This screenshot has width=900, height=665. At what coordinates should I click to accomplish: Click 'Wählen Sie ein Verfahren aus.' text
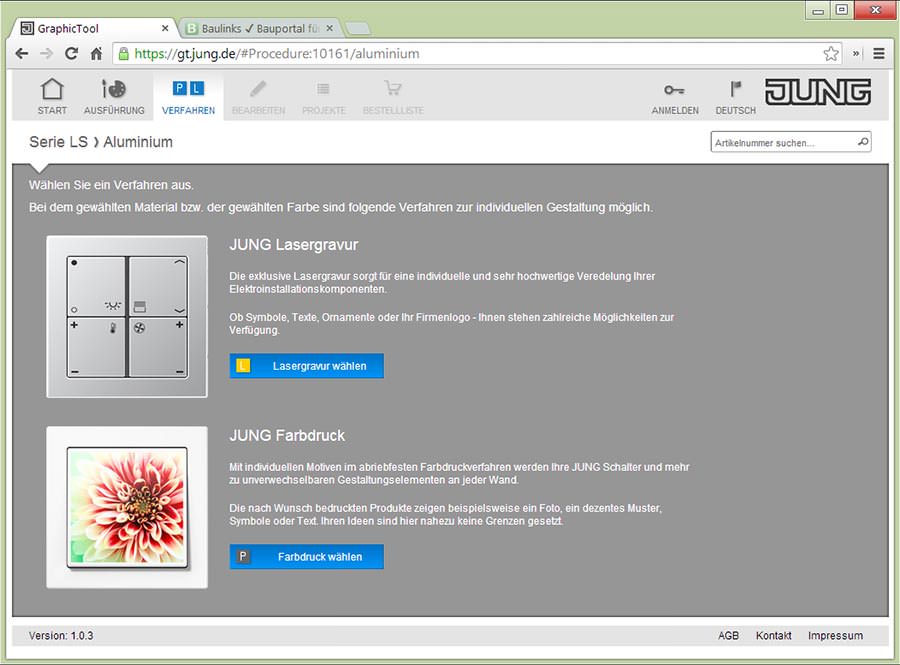click(x=111, y=185)
